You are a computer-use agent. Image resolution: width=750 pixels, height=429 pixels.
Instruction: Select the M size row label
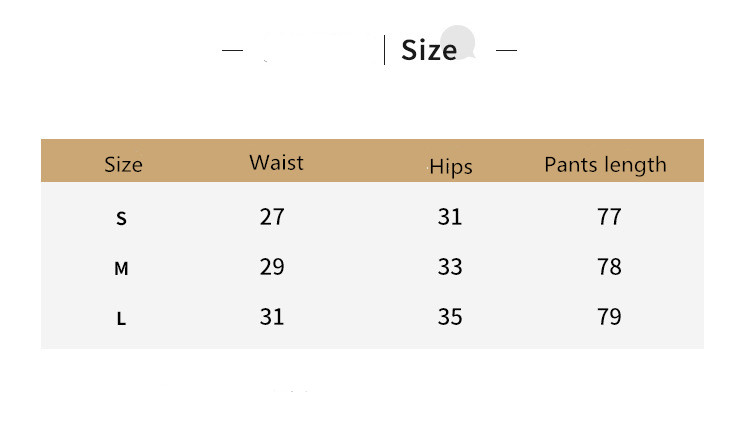(x=122, y=269)
